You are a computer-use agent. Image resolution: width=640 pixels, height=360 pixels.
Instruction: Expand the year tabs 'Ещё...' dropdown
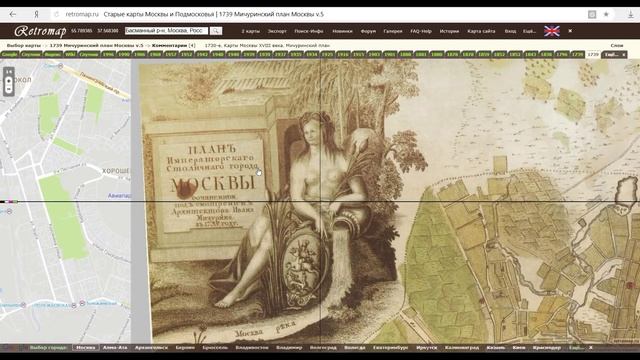coord(611,54)
